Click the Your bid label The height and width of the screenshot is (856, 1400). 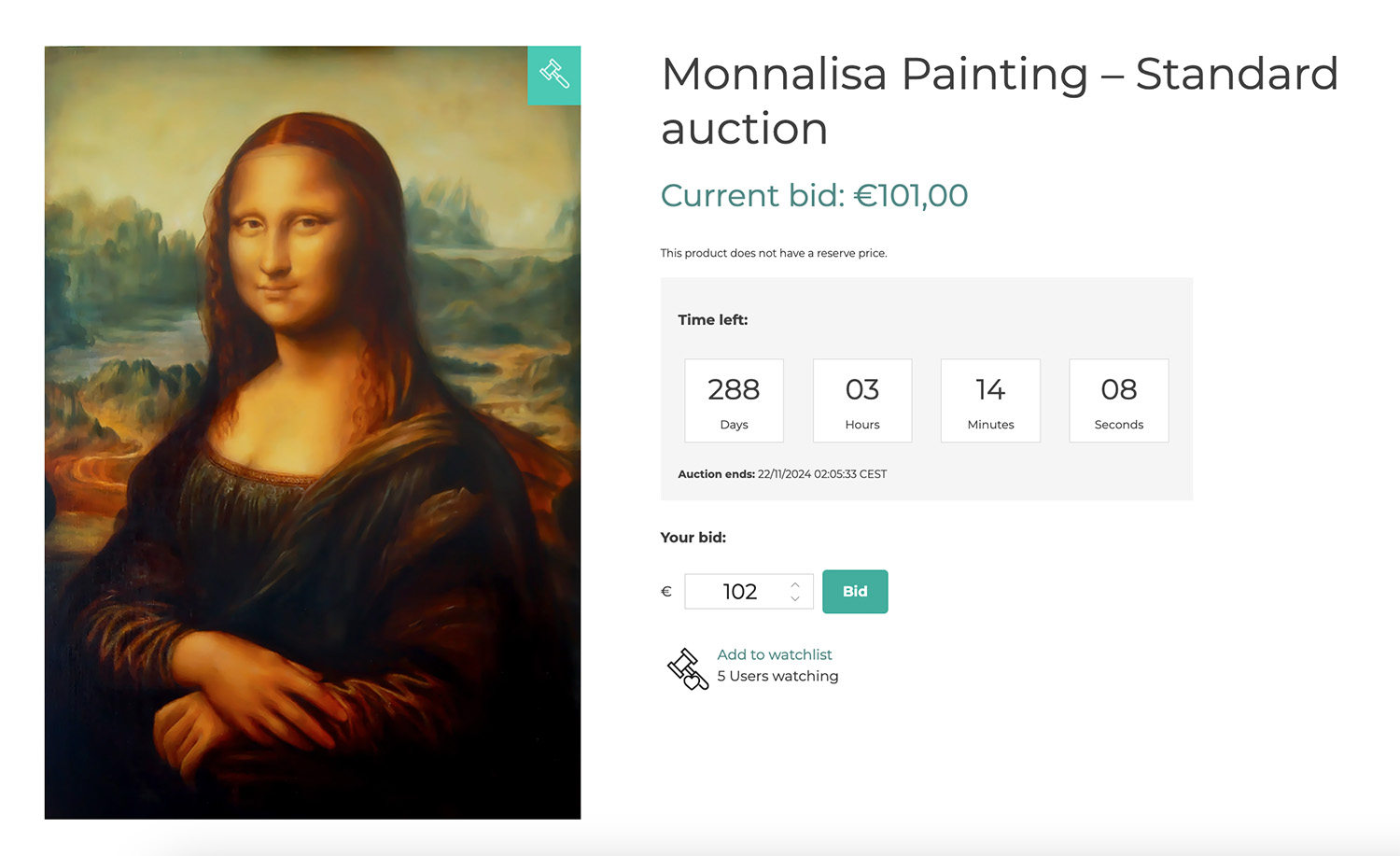693,537
